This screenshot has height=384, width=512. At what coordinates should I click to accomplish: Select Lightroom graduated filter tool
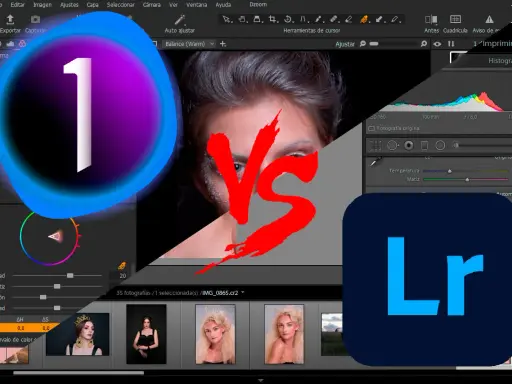[x=424, y=146]
